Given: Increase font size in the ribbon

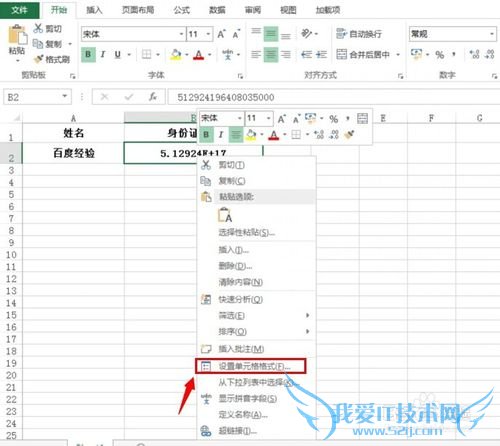Looking at the screenshot, I should [x=221, y=34].
